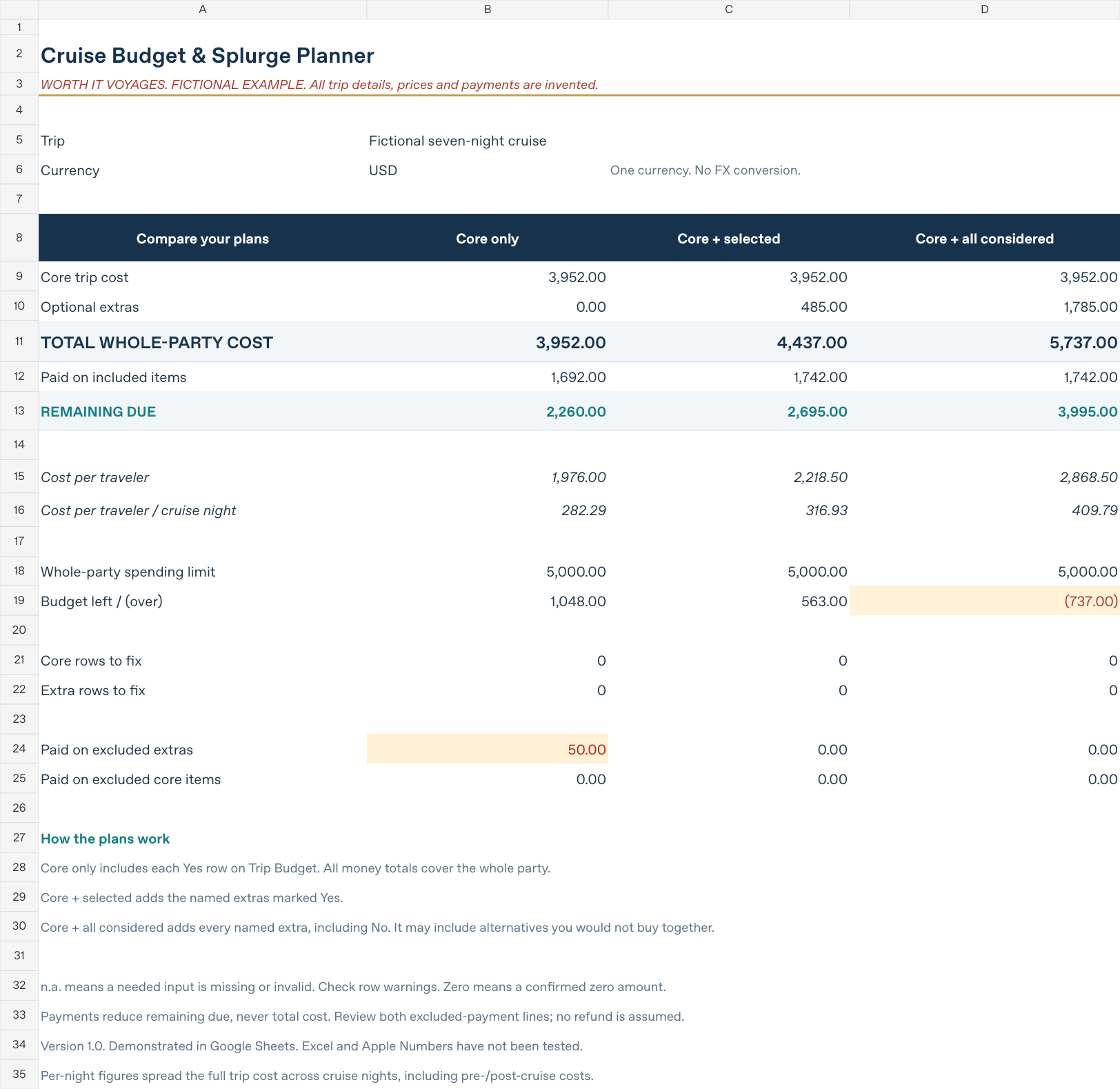Click the 'How the plans work' heading
The image size is (1120, 1089).
click(x=106, y=839)
